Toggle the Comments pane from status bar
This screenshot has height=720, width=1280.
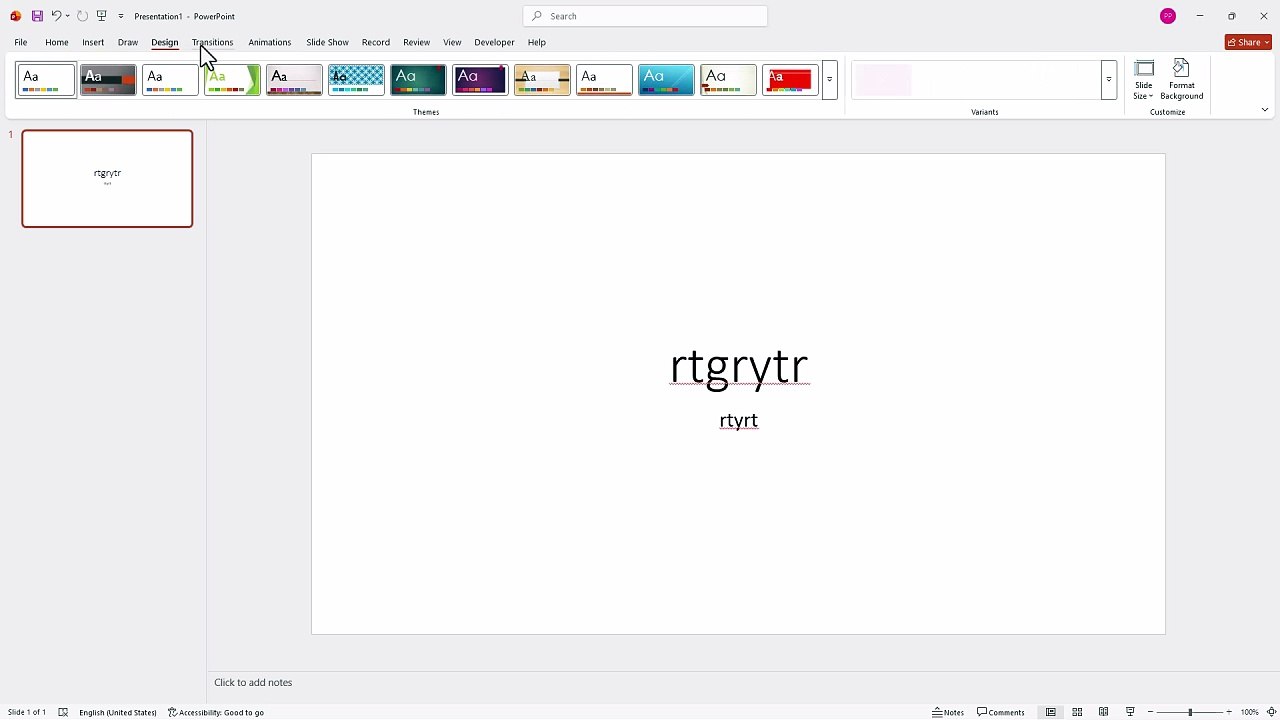point(1001,712)
